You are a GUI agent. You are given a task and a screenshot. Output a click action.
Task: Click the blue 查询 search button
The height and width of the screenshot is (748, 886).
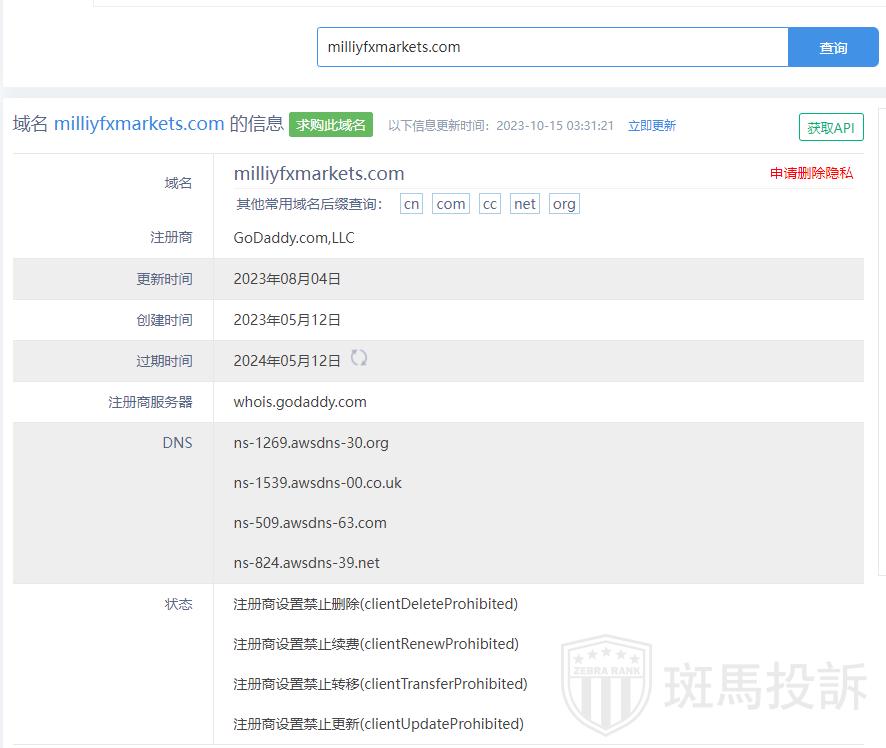833,47
